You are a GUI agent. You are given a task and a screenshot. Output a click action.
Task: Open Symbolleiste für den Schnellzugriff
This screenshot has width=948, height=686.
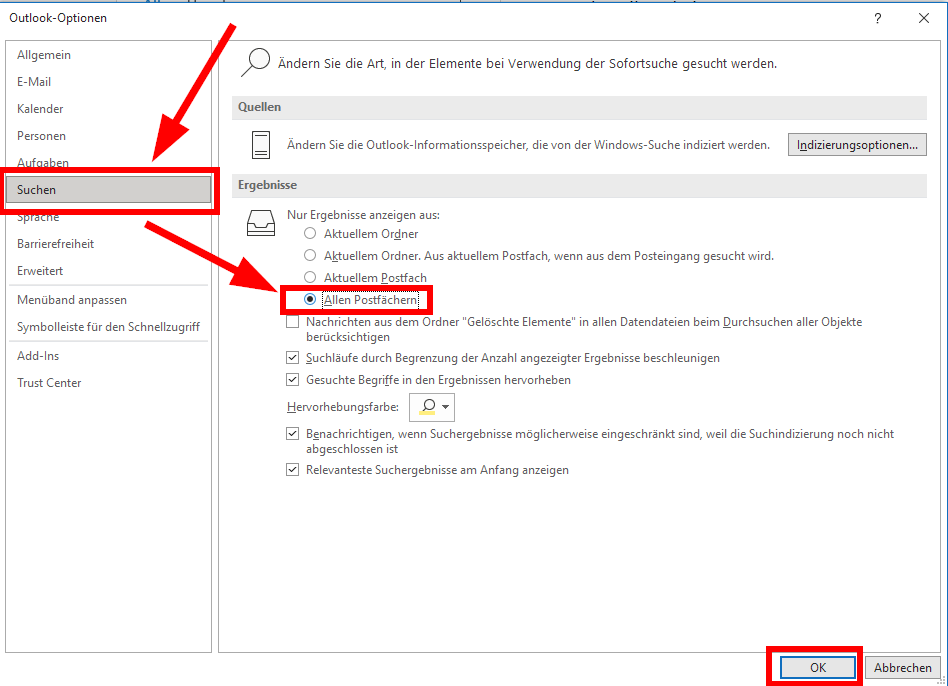(x=108, y=327)
